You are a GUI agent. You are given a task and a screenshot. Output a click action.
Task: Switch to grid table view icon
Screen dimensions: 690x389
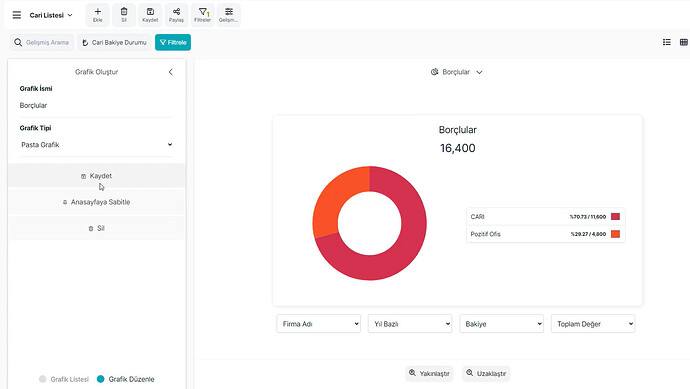pyautogui.click(x=684, y=42)
